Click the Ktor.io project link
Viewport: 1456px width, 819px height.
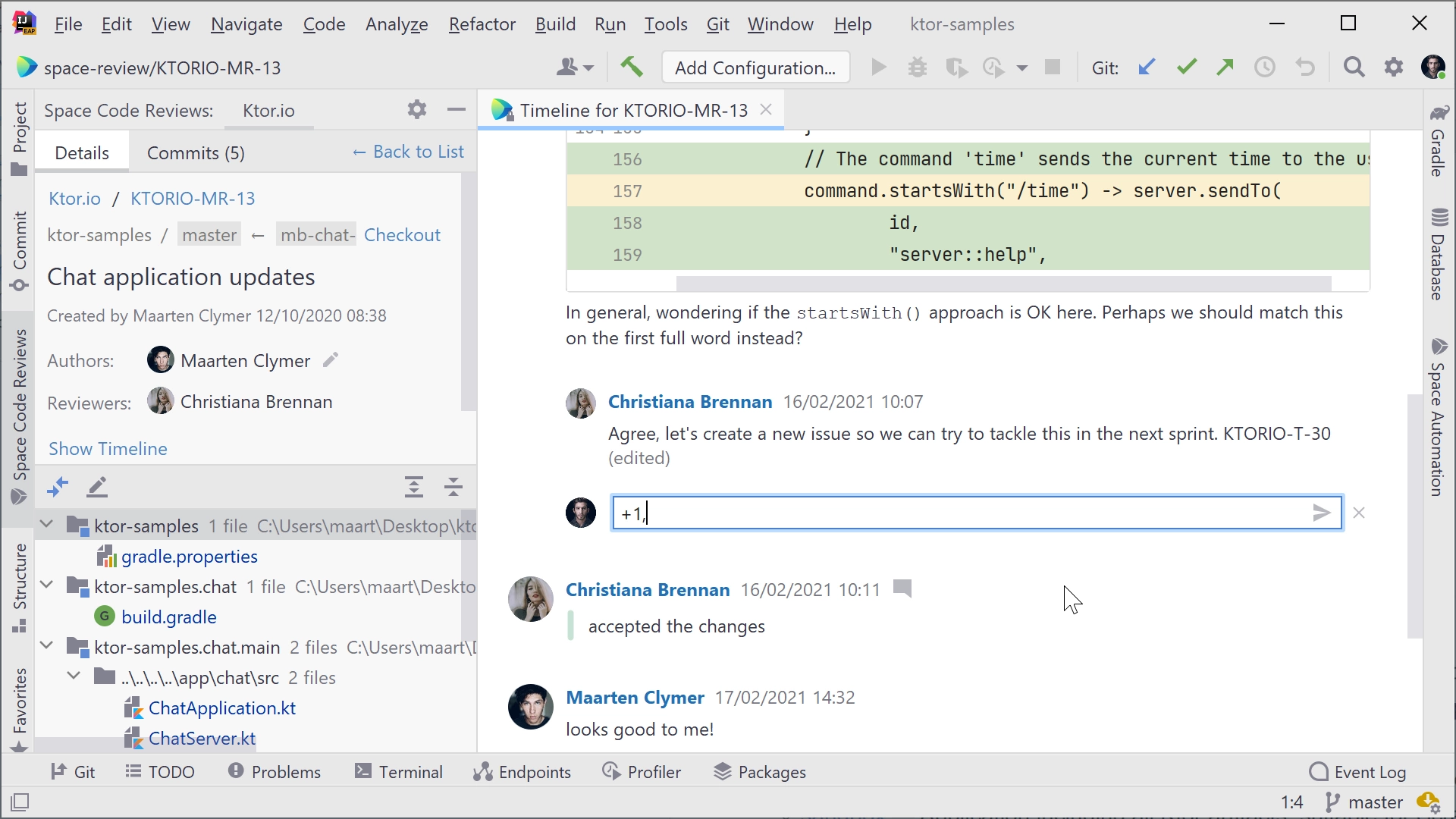pyautogui.click(x=74, y=197)
